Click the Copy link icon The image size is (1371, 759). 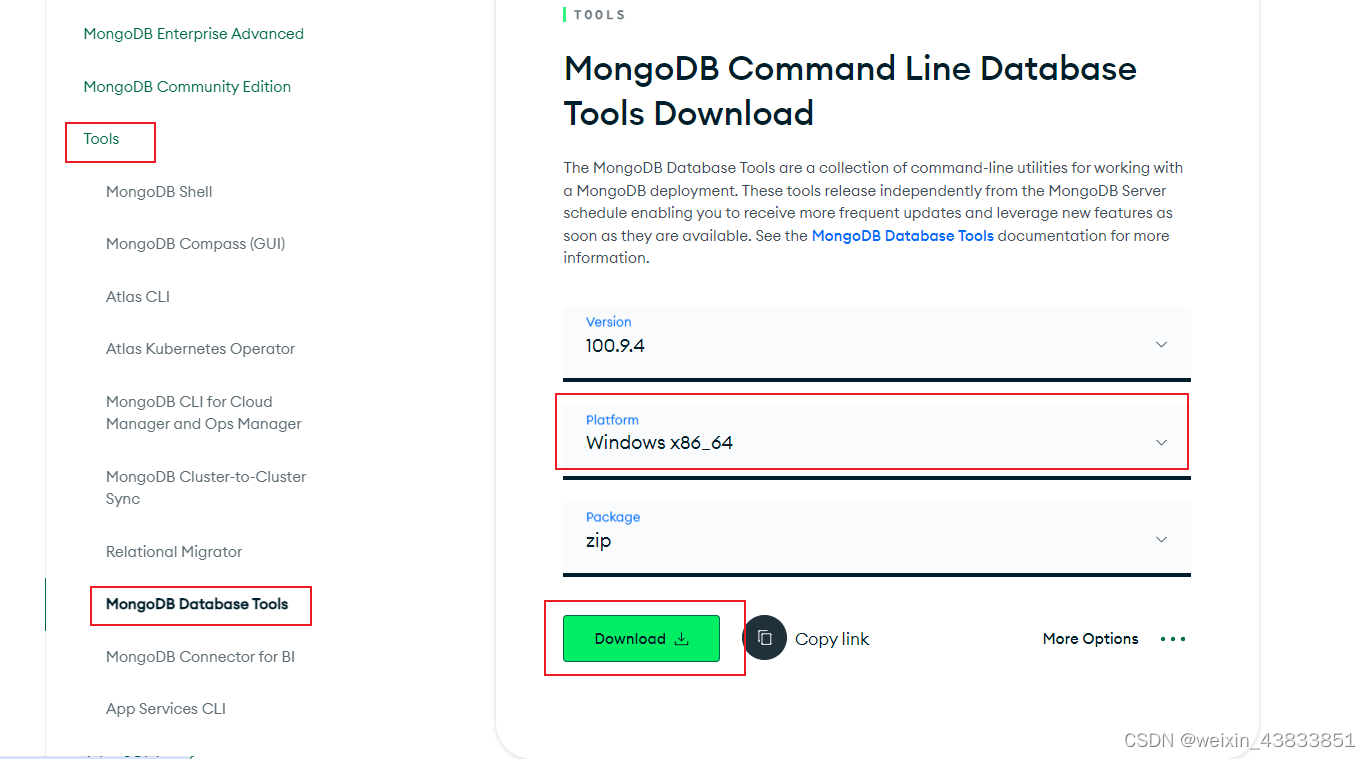click(x=765, y=638)
